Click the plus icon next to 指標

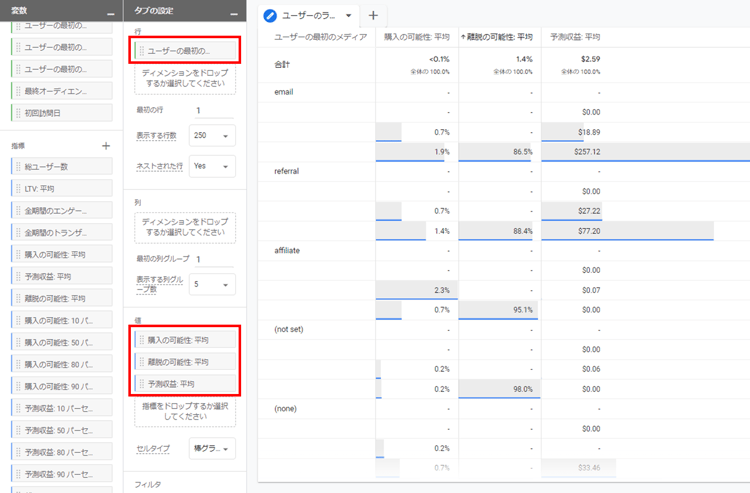(x=106, y=146)
